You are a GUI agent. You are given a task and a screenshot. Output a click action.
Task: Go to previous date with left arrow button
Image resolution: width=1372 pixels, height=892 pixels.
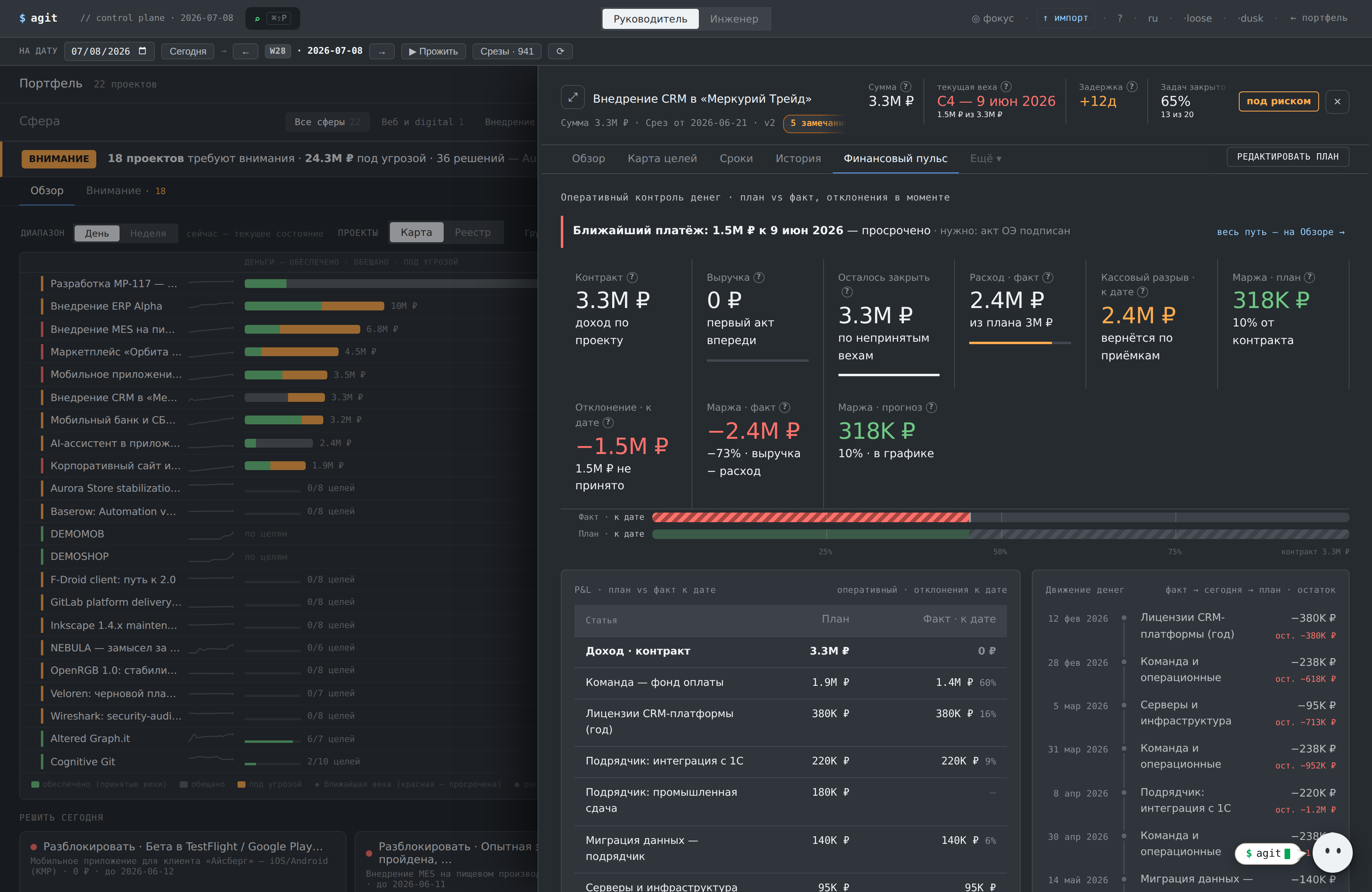(x=246, y=51)
